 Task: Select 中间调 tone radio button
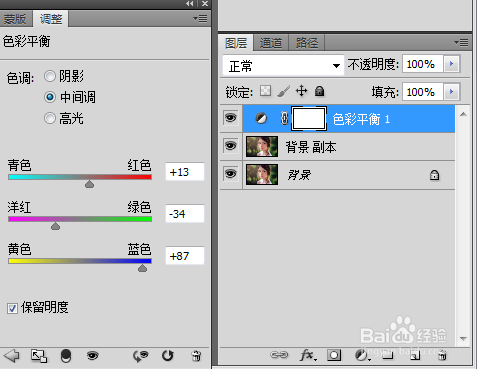pyautogui.click(x=50, y=97)
